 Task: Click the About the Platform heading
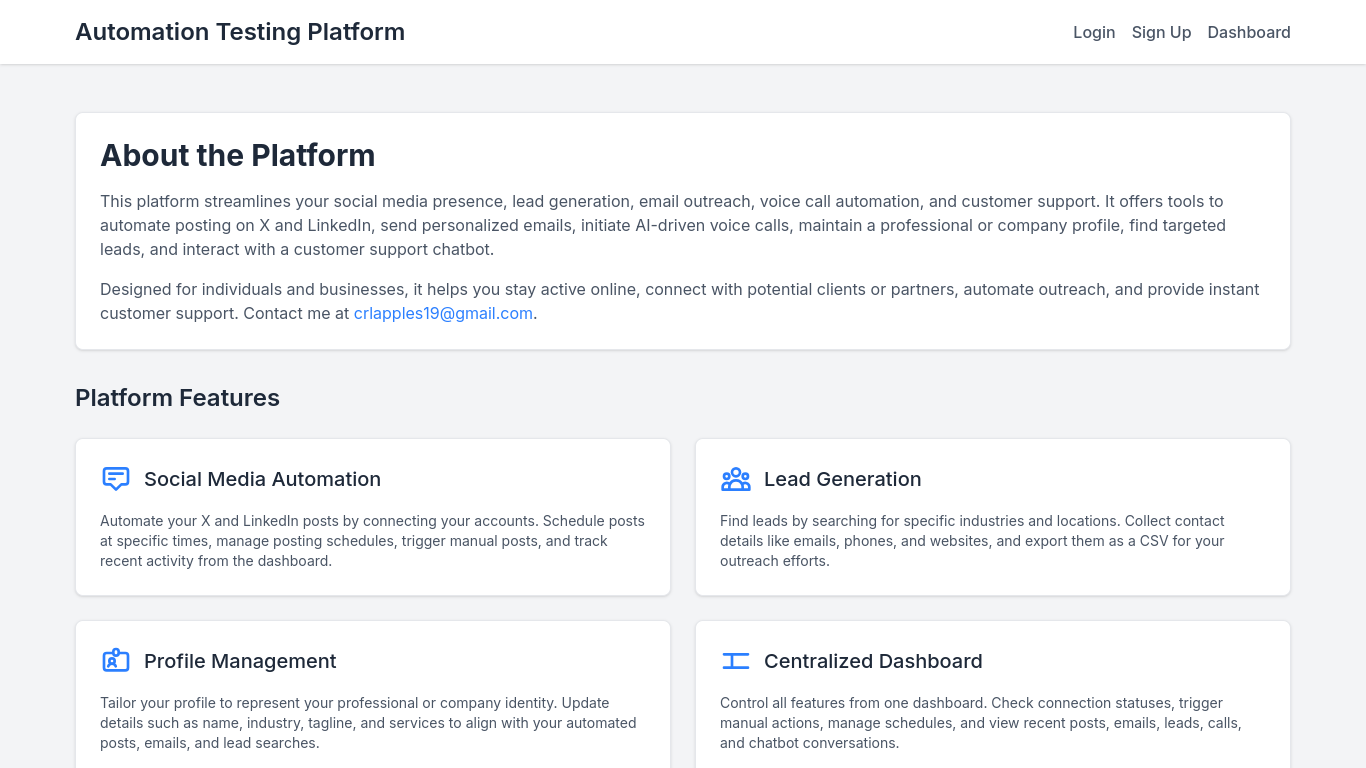point(237,155)
